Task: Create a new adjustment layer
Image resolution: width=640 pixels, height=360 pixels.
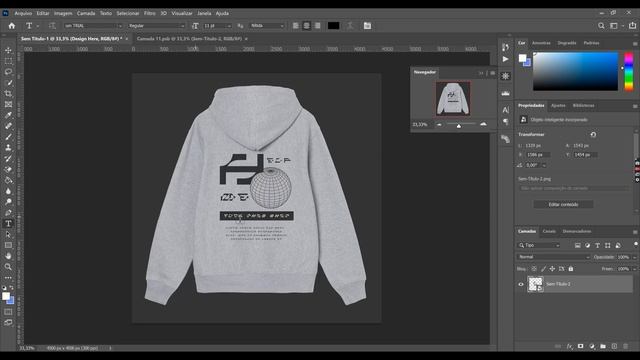Action: coord(592,347)
